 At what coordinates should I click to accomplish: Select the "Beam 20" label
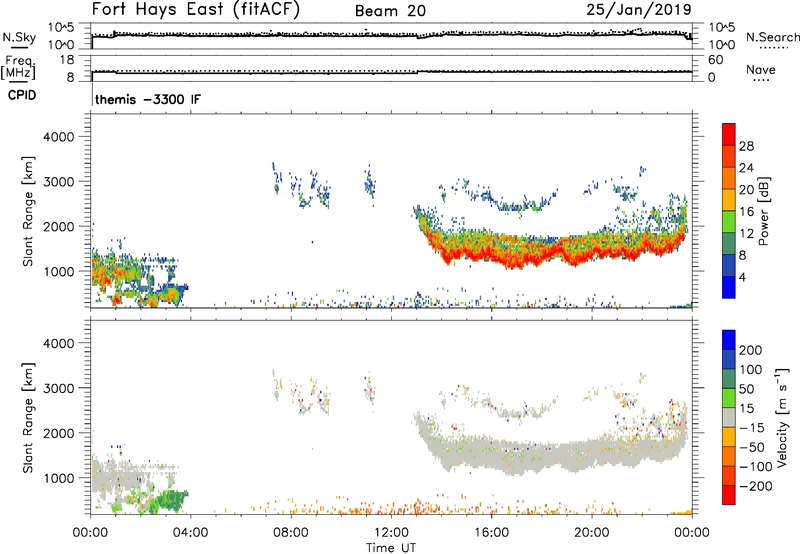pos(390,11)
